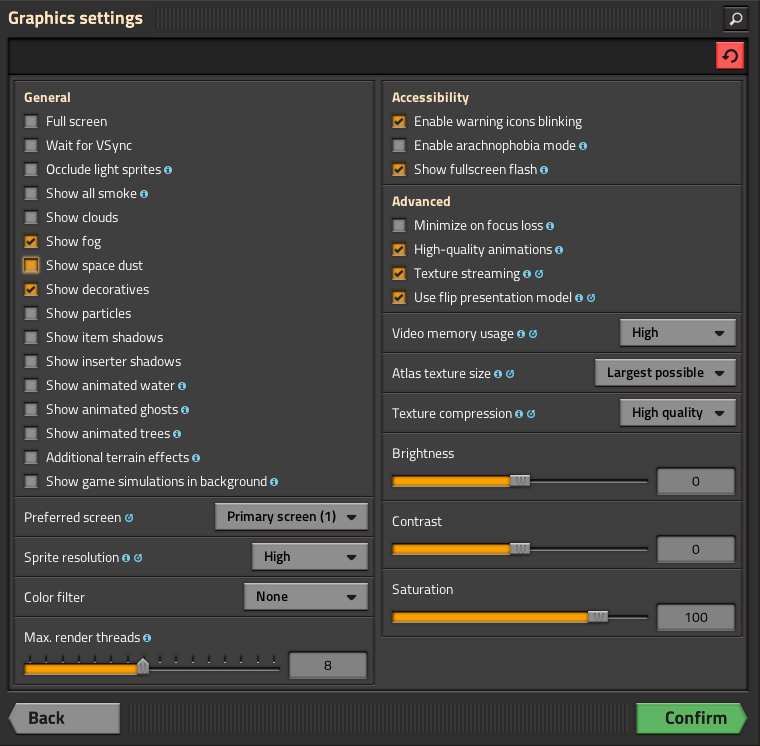760x746 pixels.
Task: Click restart icon next to Preferred screen
Action: [129, 518]
